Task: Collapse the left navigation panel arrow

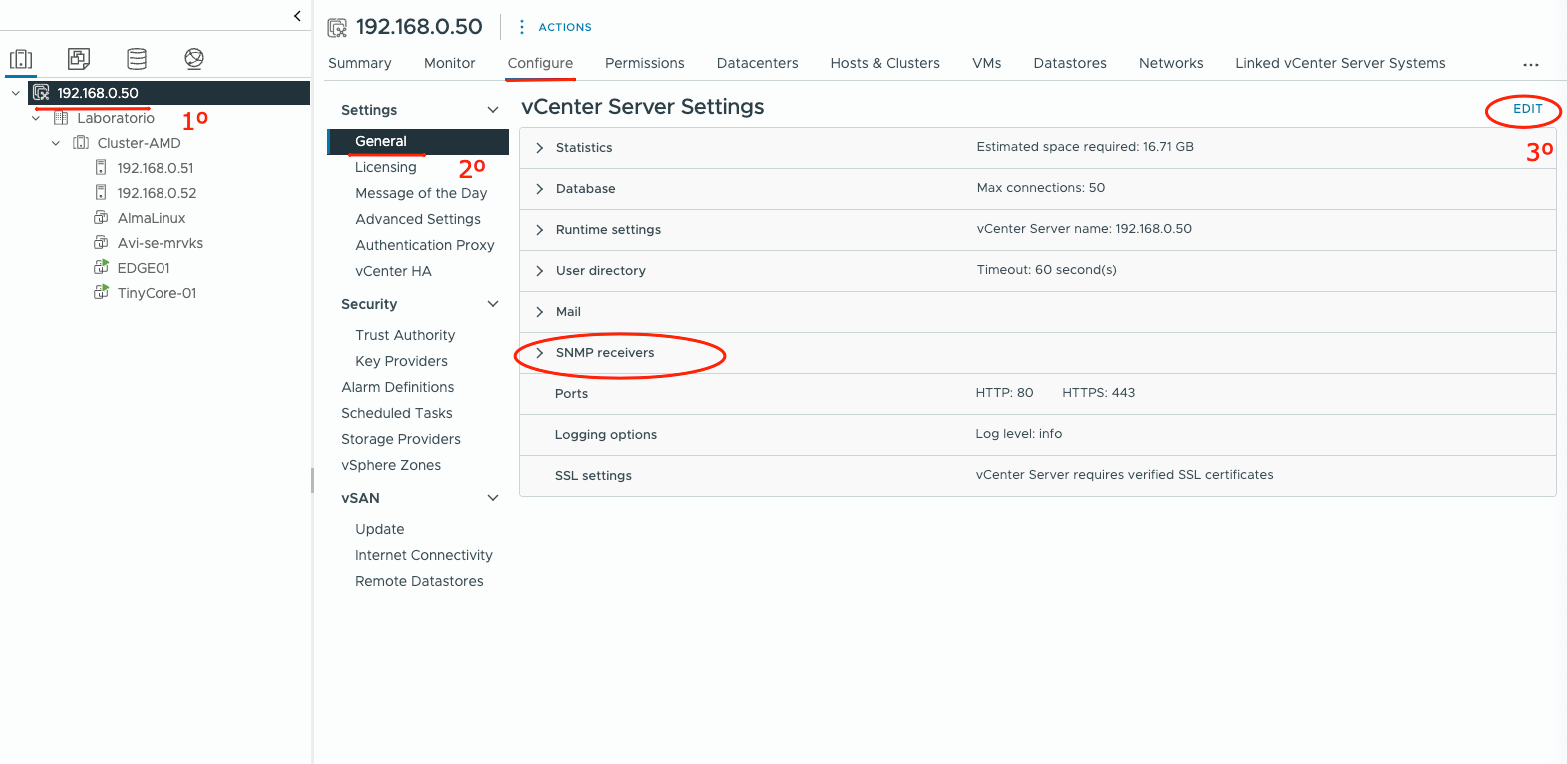Action: tap(297, 16)
